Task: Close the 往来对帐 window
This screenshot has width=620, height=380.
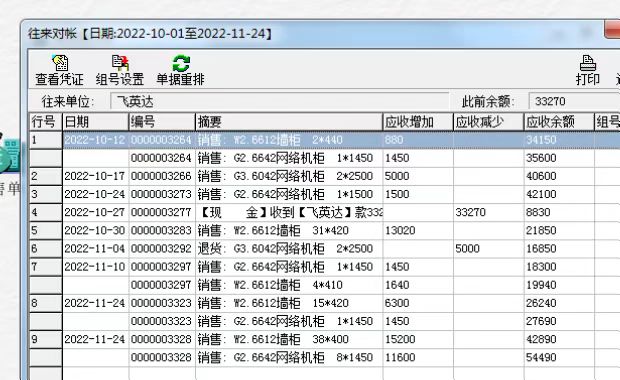Action: tap(612, 30)
